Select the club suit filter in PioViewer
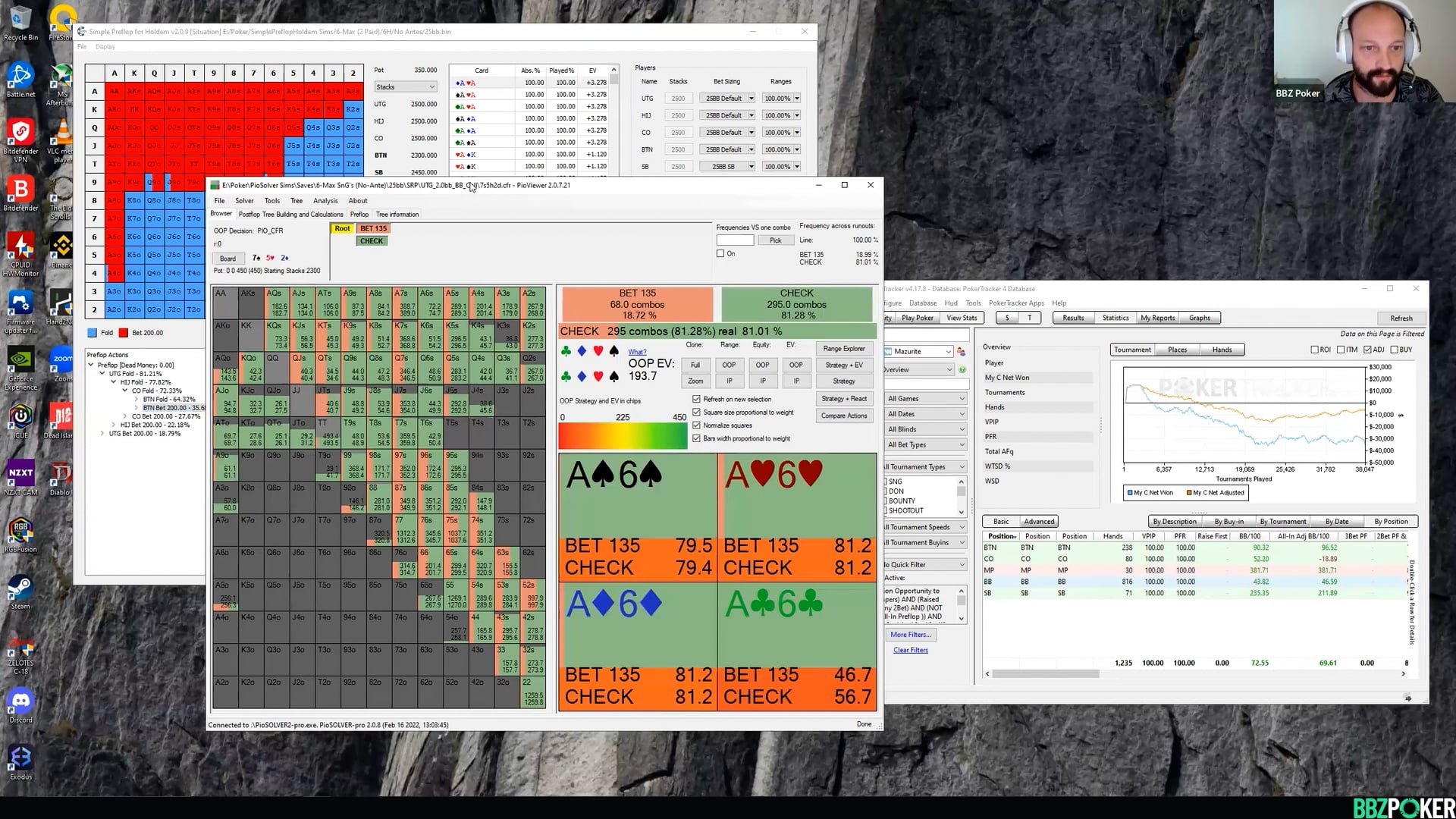The image size is (1456, 819). point(565,352)
